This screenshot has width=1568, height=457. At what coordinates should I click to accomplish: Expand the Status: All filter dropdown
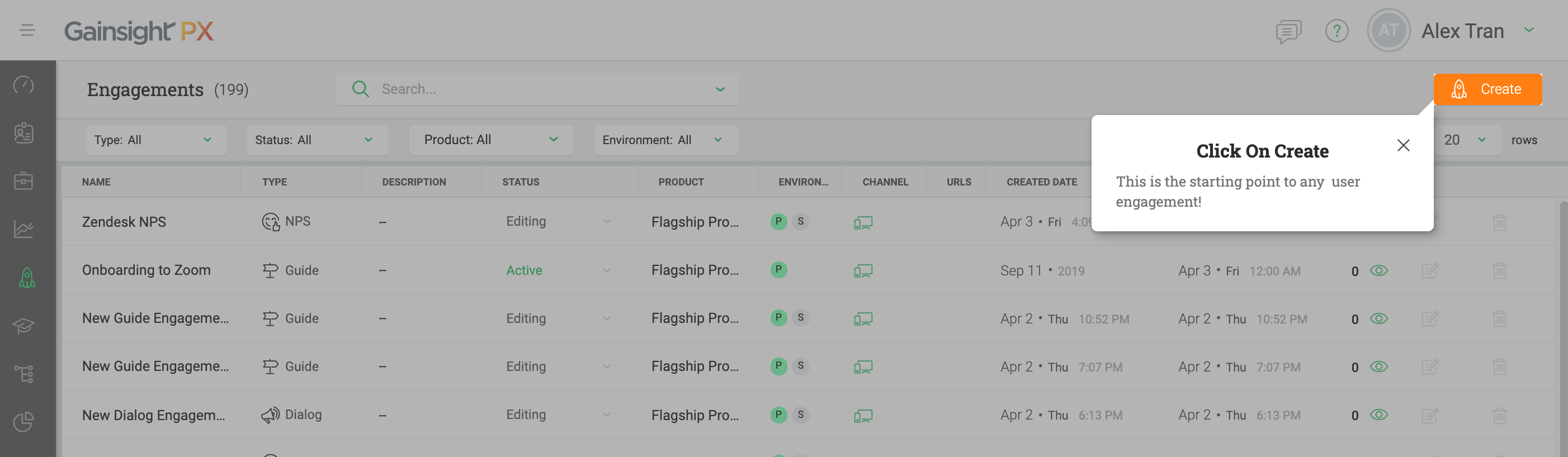(317, 140)
